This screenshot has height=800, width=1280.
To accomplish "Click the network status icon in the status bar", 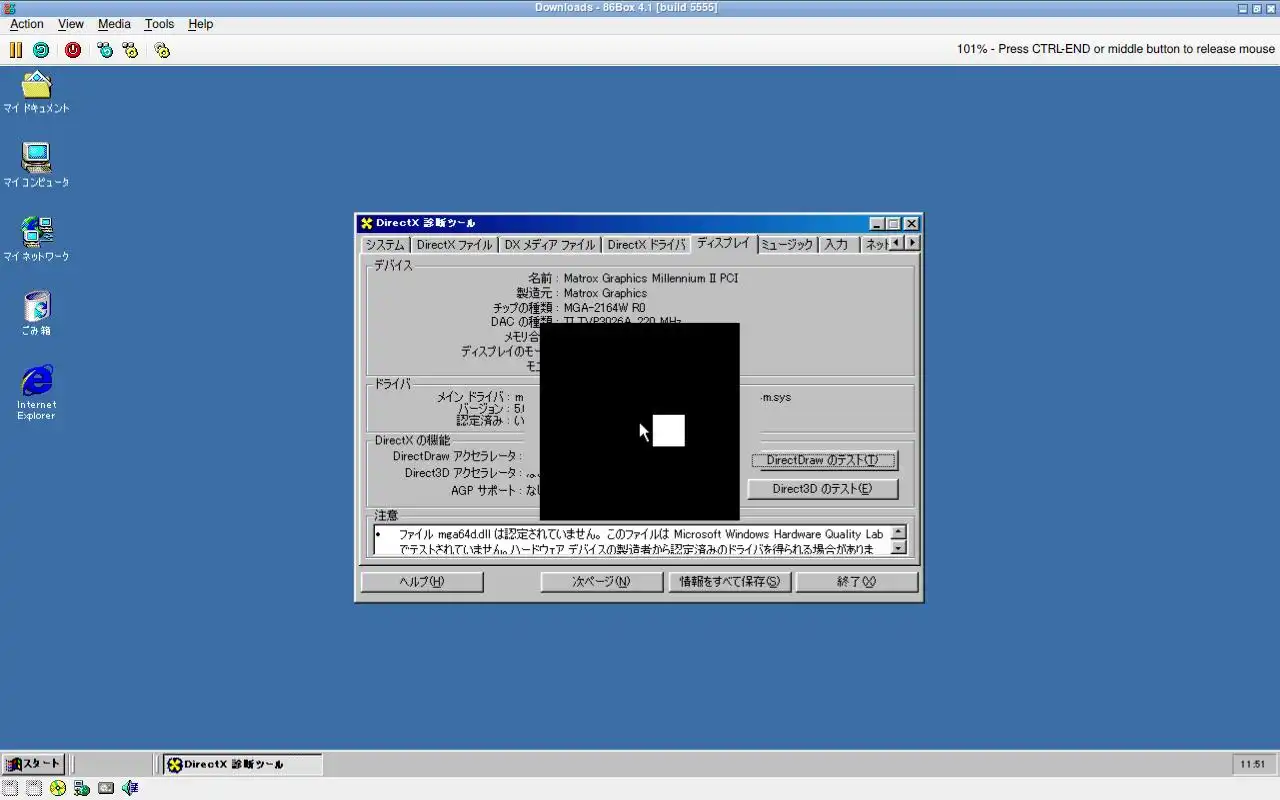I will [x=82, y=788].
